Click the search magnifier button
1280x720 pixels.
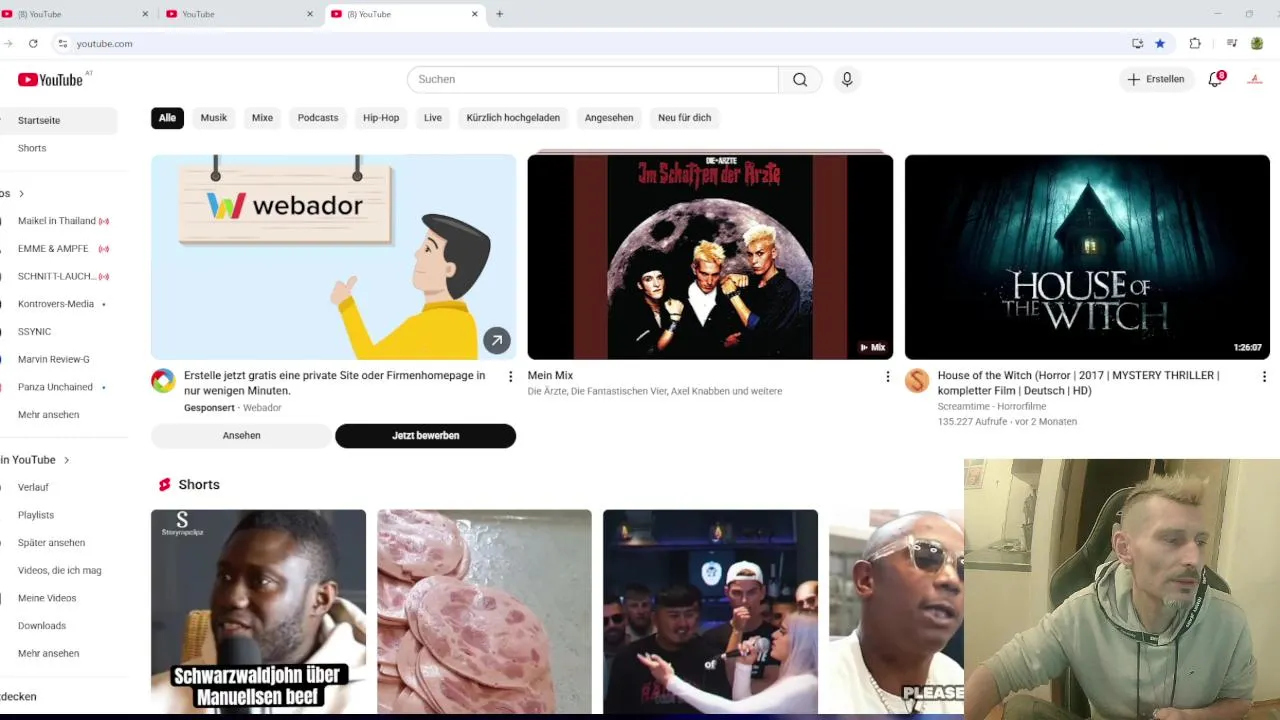tap(800, 79)
